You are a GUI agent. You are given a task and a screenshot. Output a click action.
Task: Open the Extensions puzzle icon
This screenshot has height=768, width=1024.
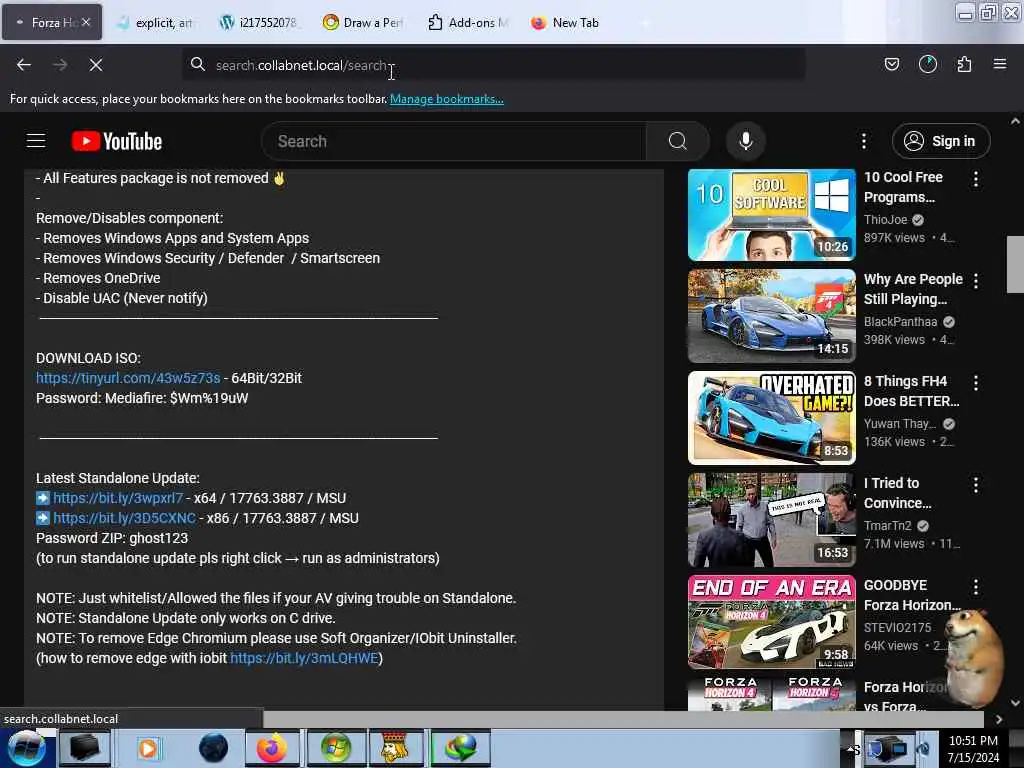click(x=964, y=64)
